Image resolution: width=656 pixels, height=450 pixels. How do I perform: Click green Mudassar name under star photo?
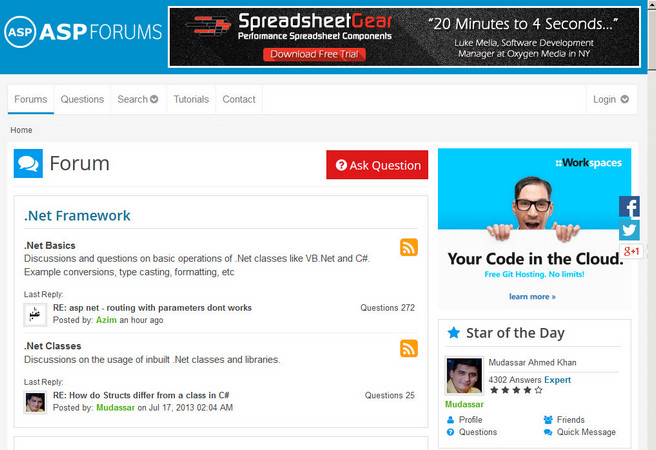[x=464, y=404]
